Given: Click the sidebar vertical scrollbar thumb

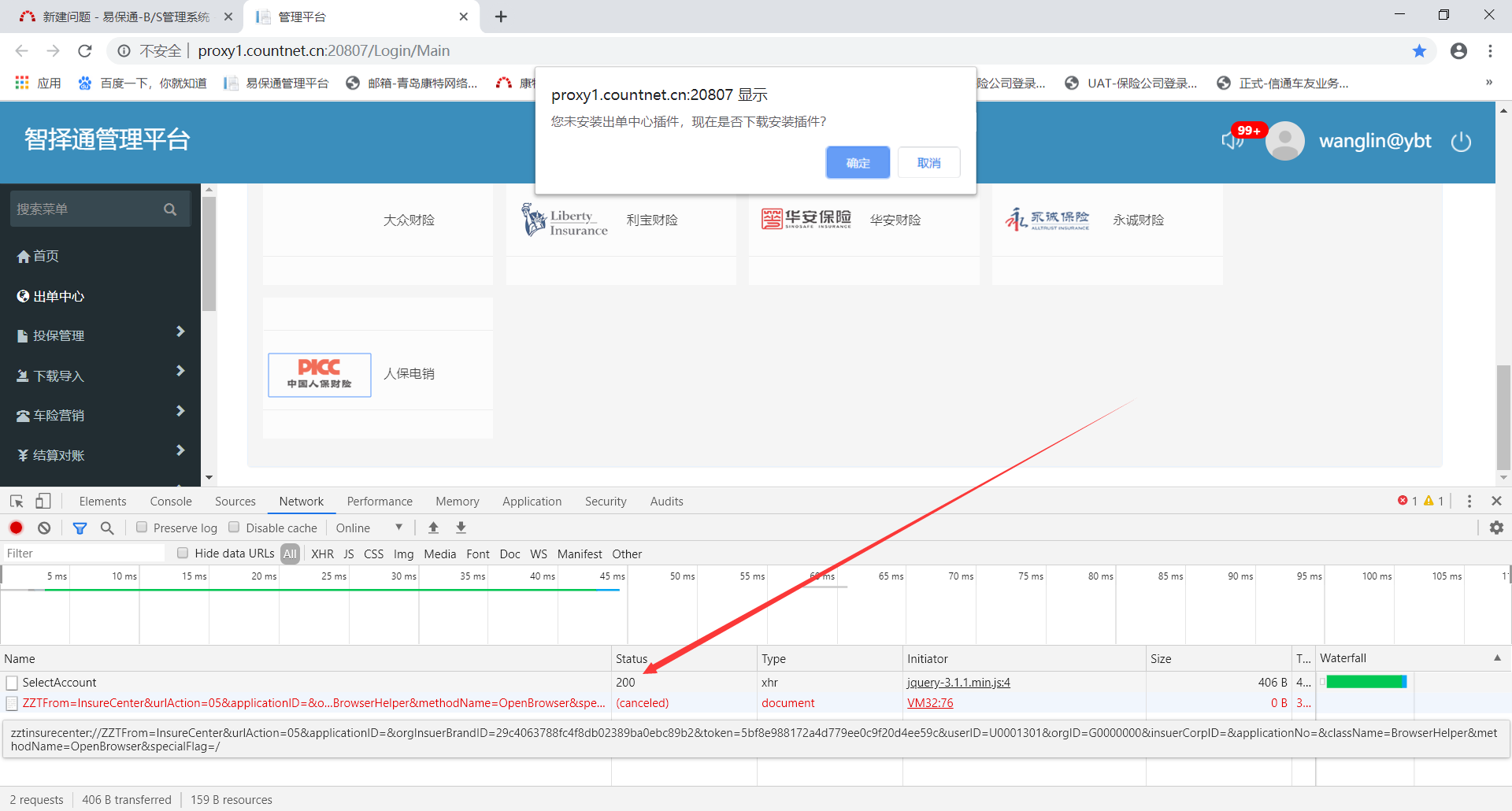Looking at the screenshot, I should 209,254.
